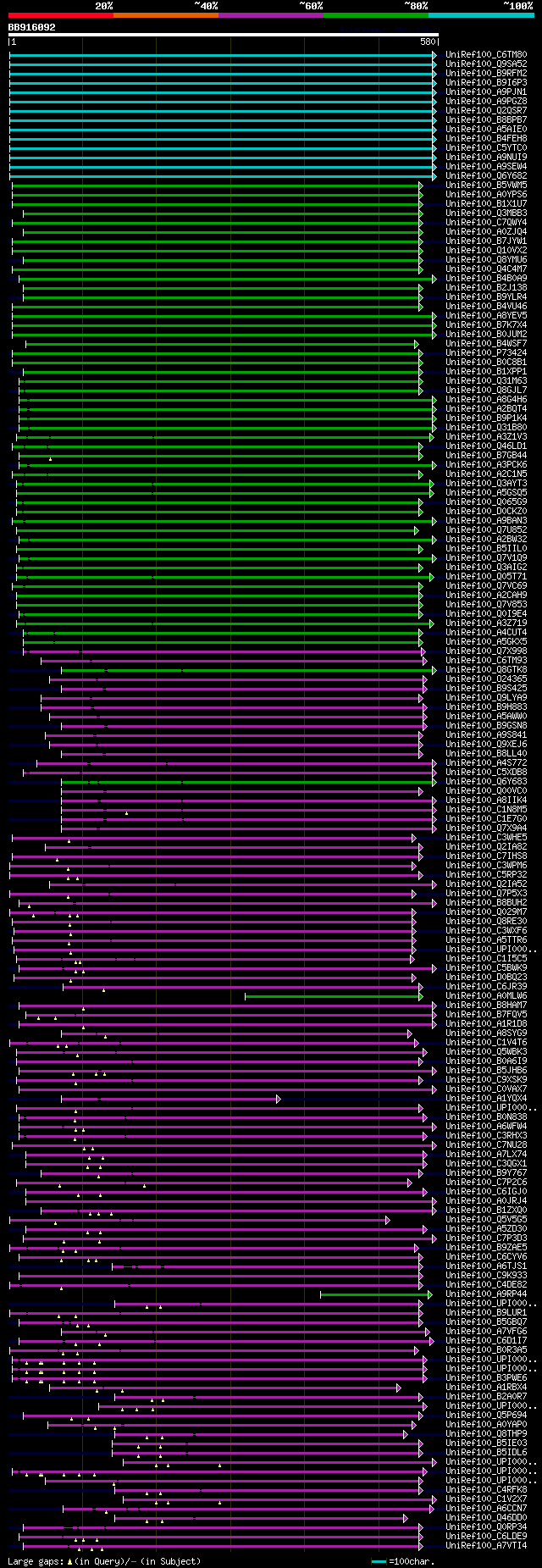Click the short green alignment bar for A0MLW6
Viewport: 542px width, 1568px height.
[334, 996]
